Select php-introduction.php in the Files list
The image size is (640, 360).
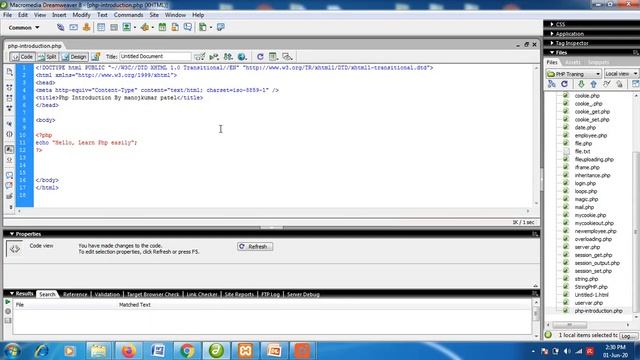598,311
